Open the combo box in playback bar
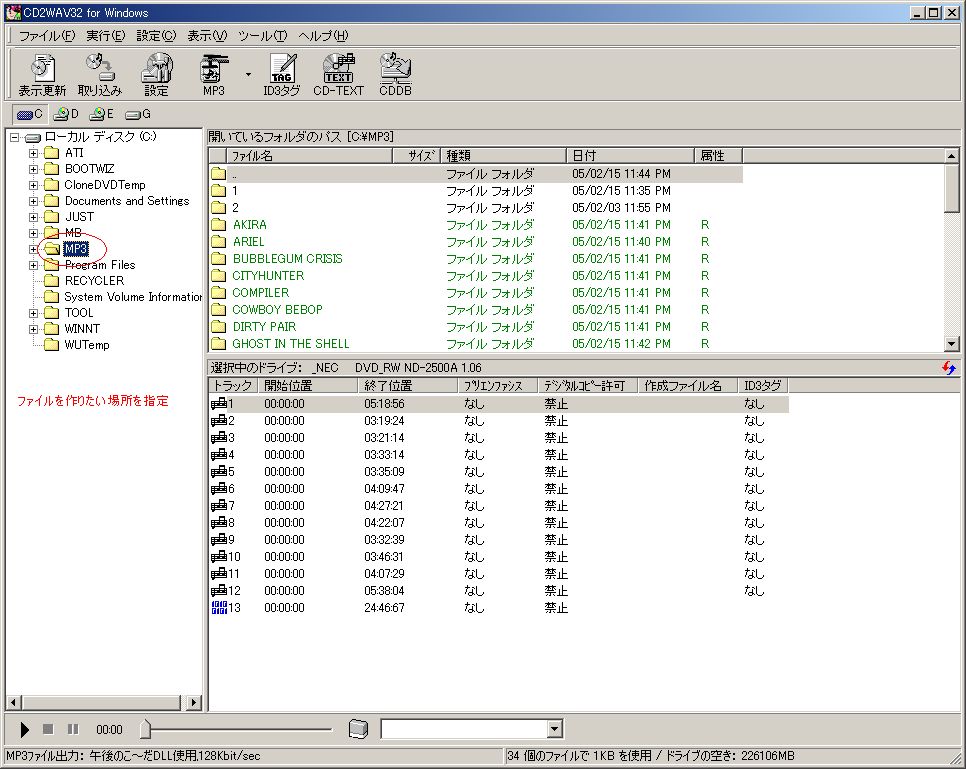 (x=555, y=730)
